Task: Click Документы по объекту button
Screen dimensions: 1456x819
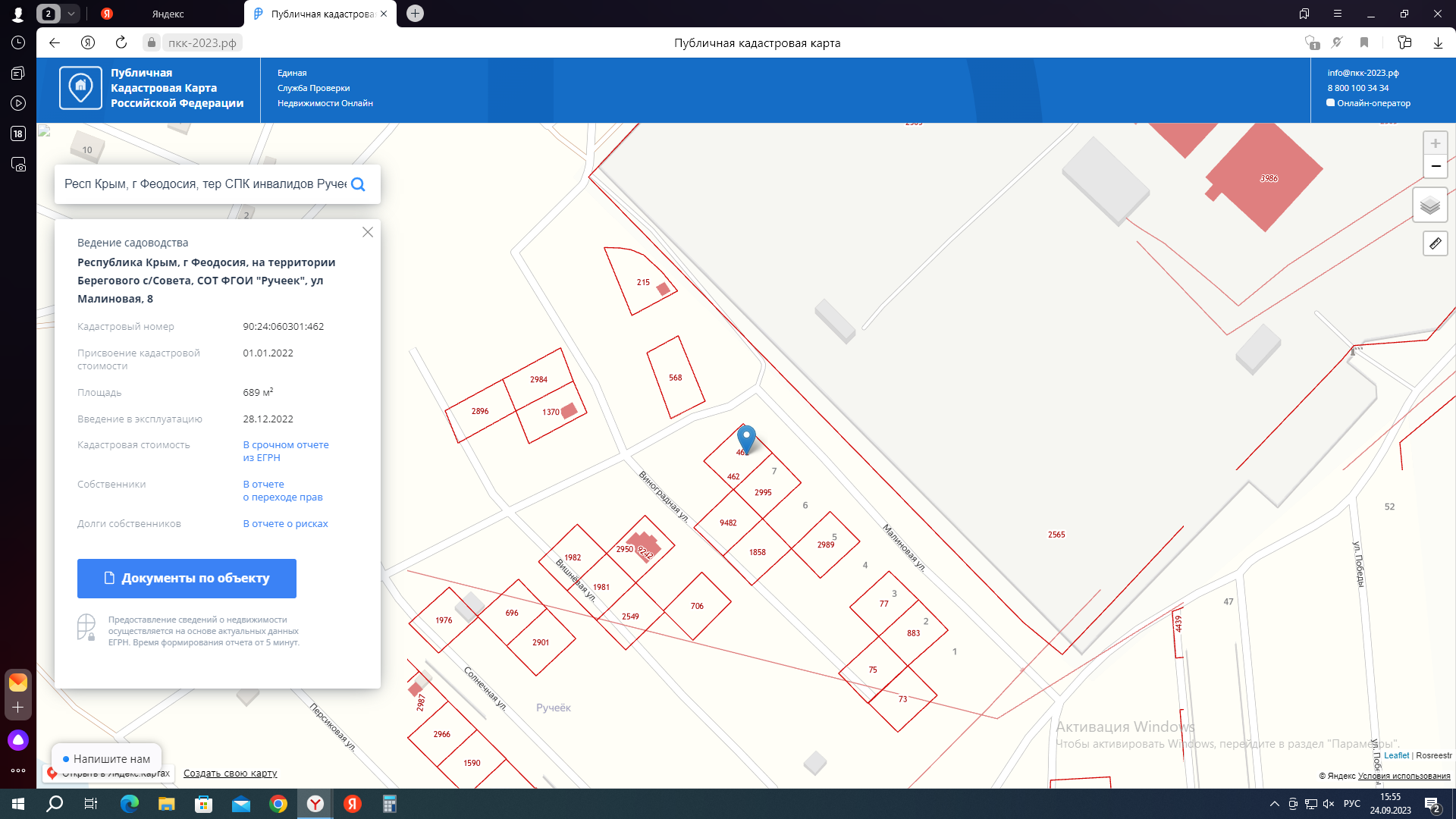Action: tap(187, 579)
